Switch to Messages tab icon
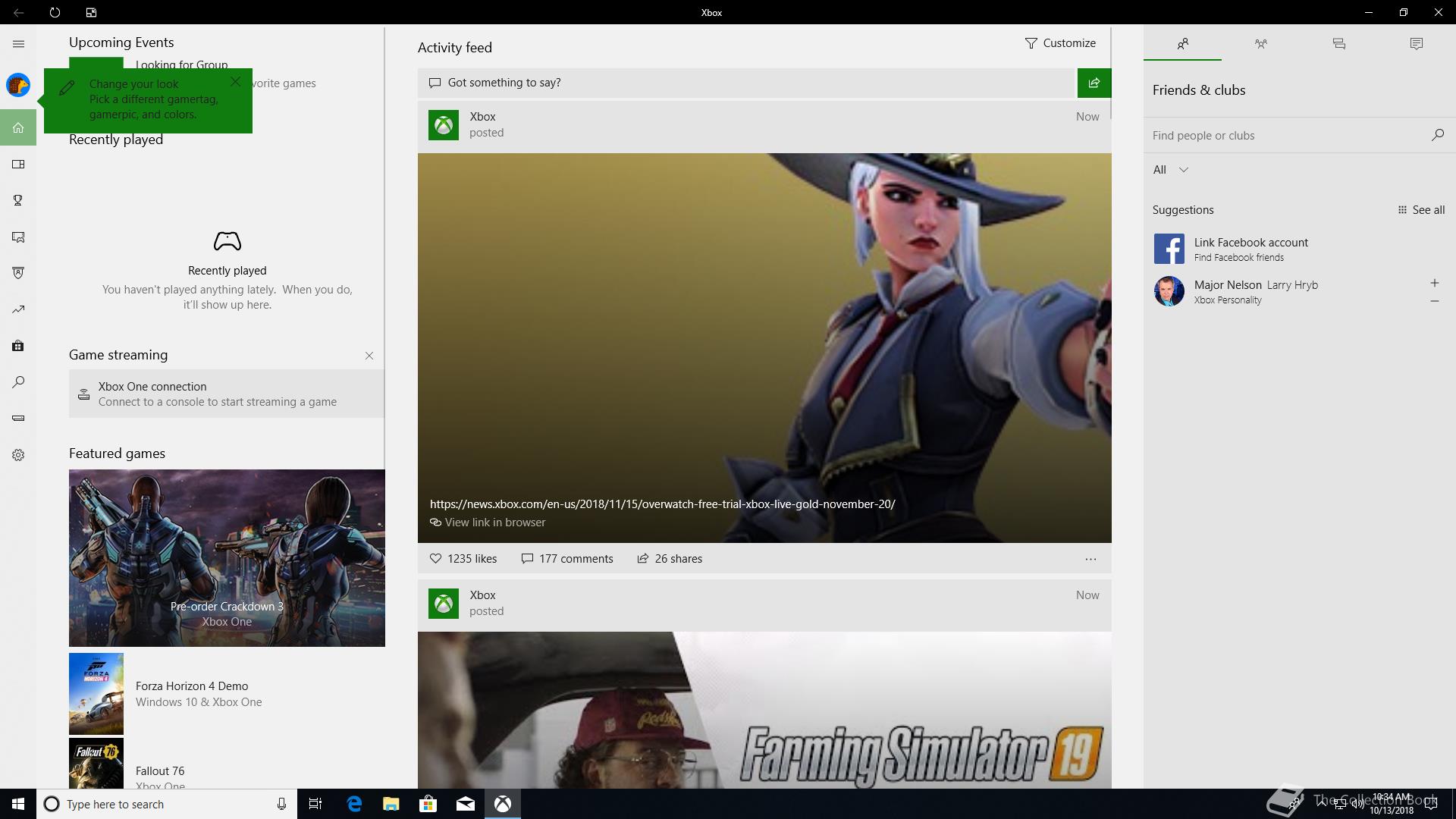The height and width of the screenshot is (819, 1456). click(x=1339, y=44)
